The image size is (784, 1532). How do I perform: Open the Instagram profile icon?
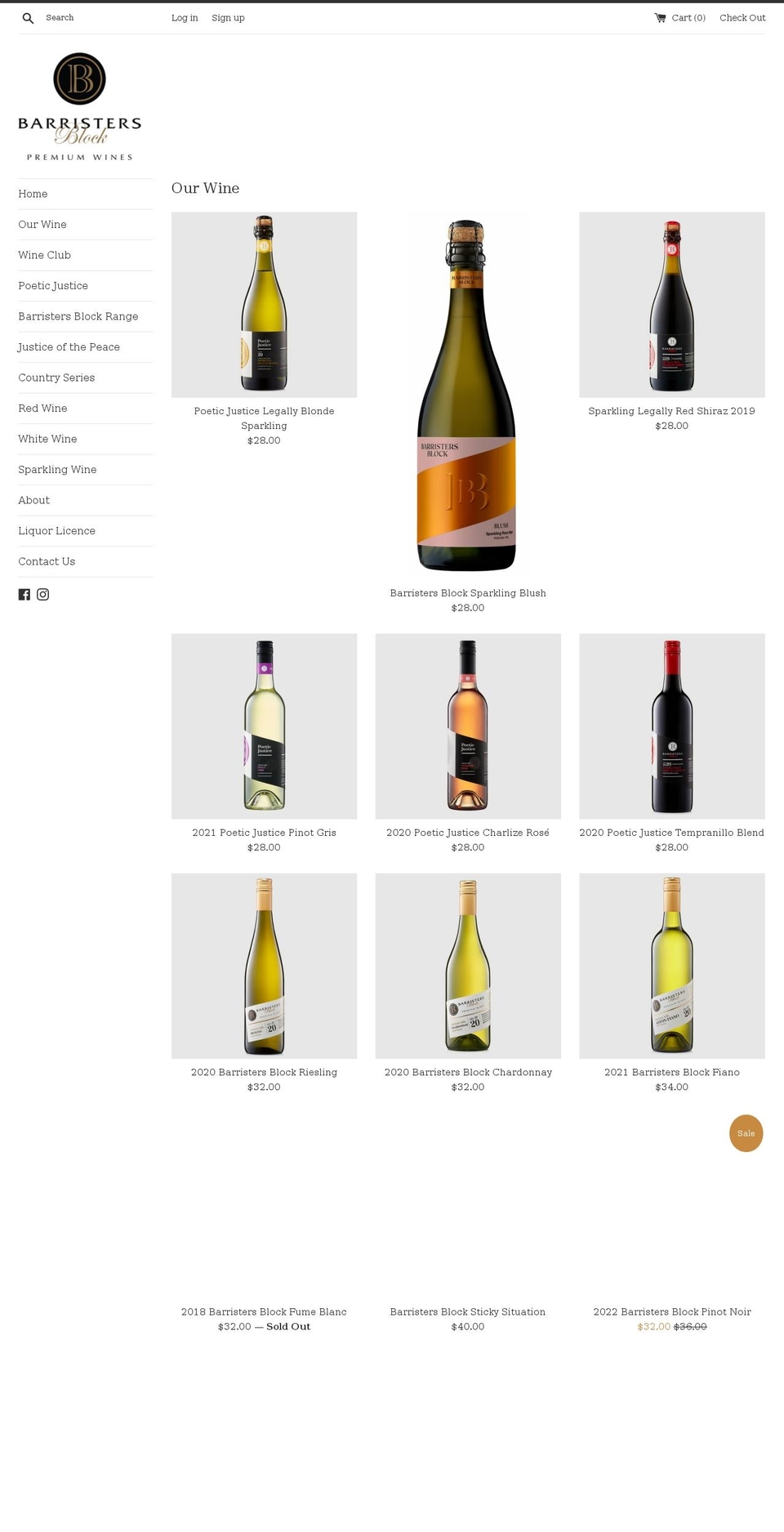[x=43, y=595]
